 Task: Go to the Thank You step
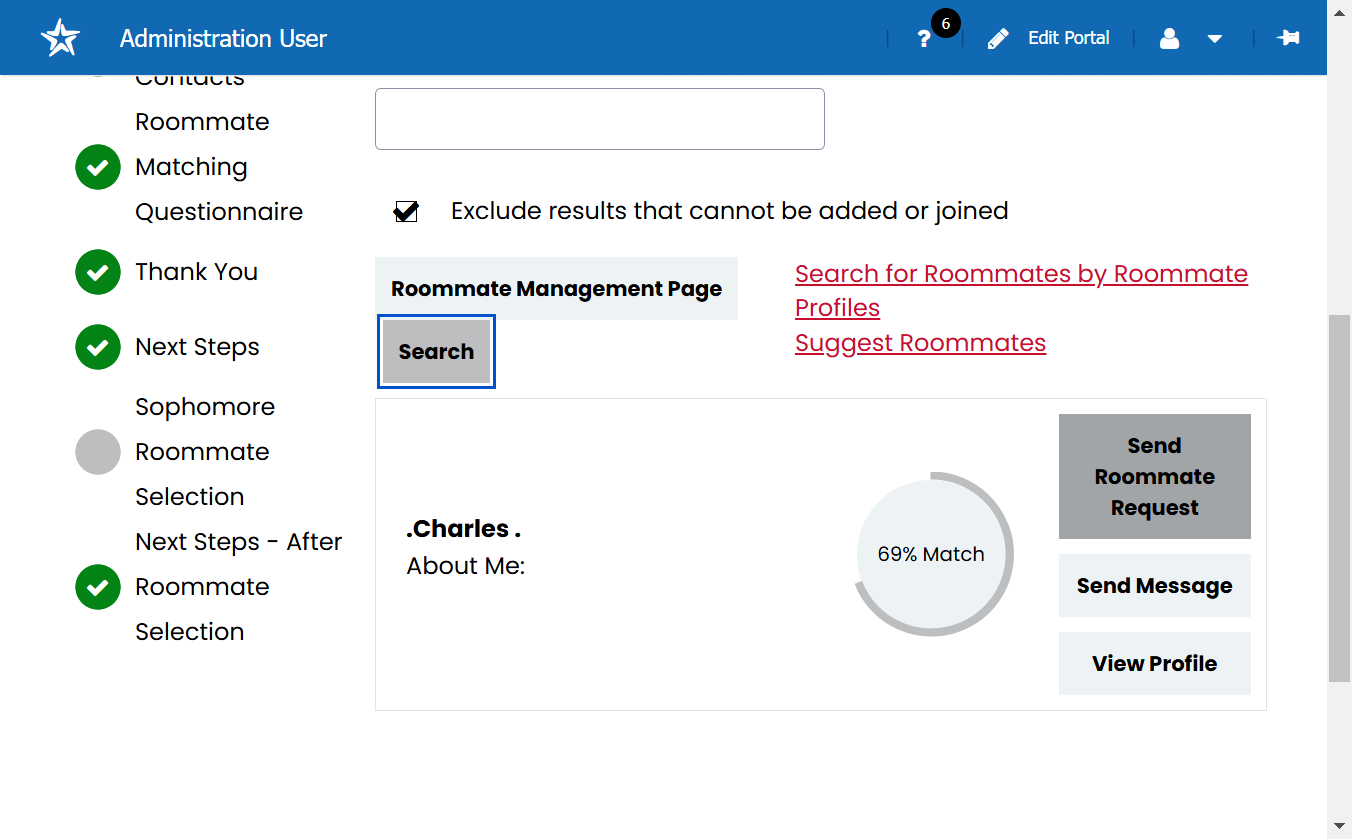point(196,272)
